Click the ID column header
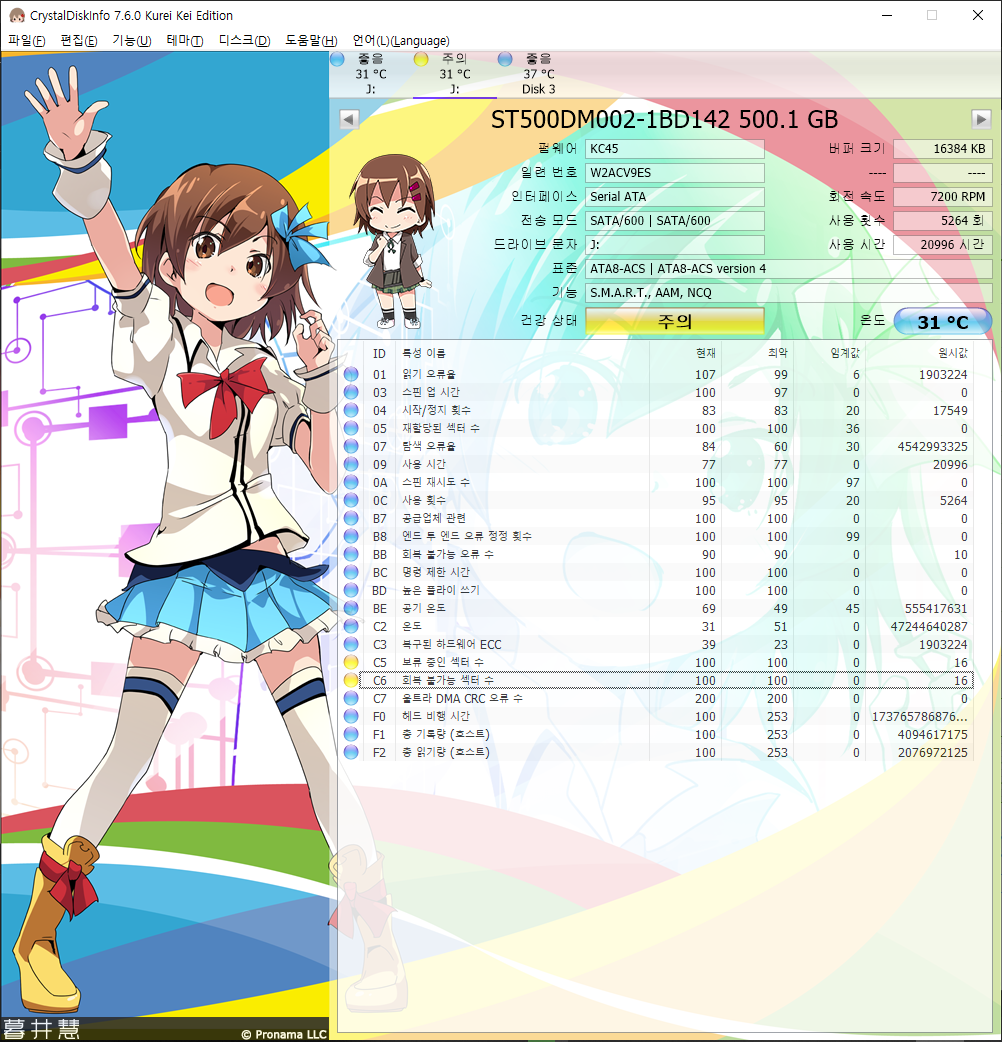 click(379, 354)
